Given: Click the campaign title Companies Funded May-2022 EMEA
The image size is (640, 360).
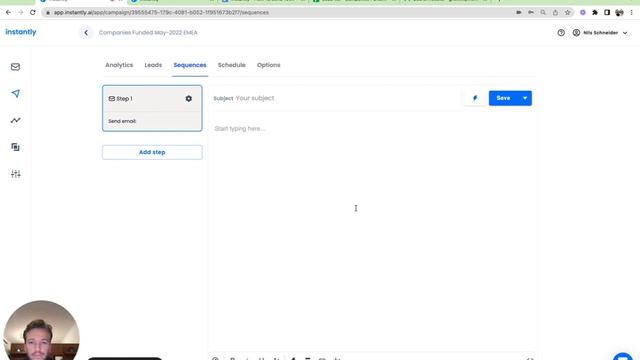Looking at the screenshot, I should (148, 33).
